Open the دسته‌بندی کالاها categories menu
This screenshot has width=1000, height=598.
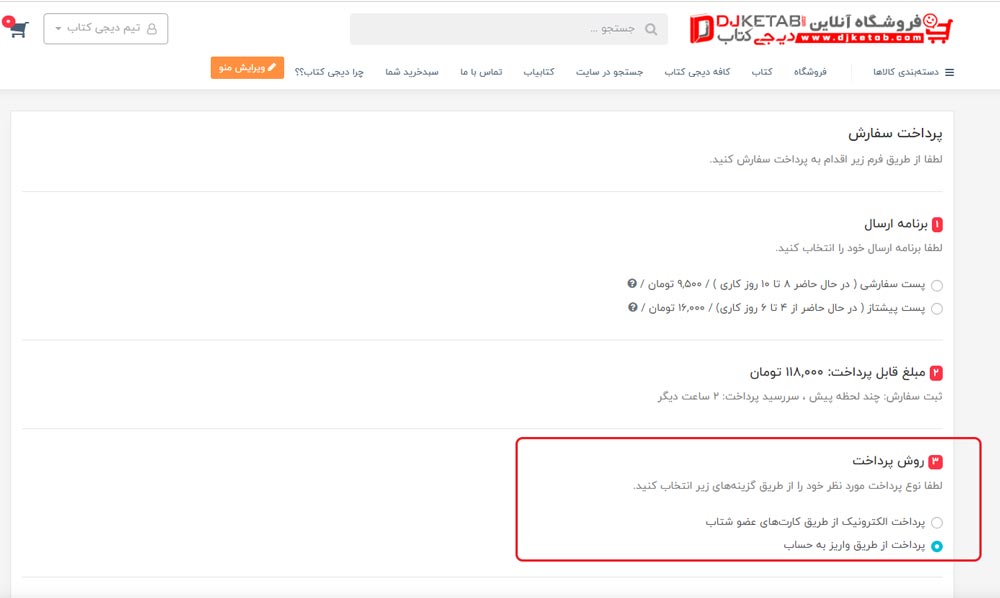click(x=913, y=72)
